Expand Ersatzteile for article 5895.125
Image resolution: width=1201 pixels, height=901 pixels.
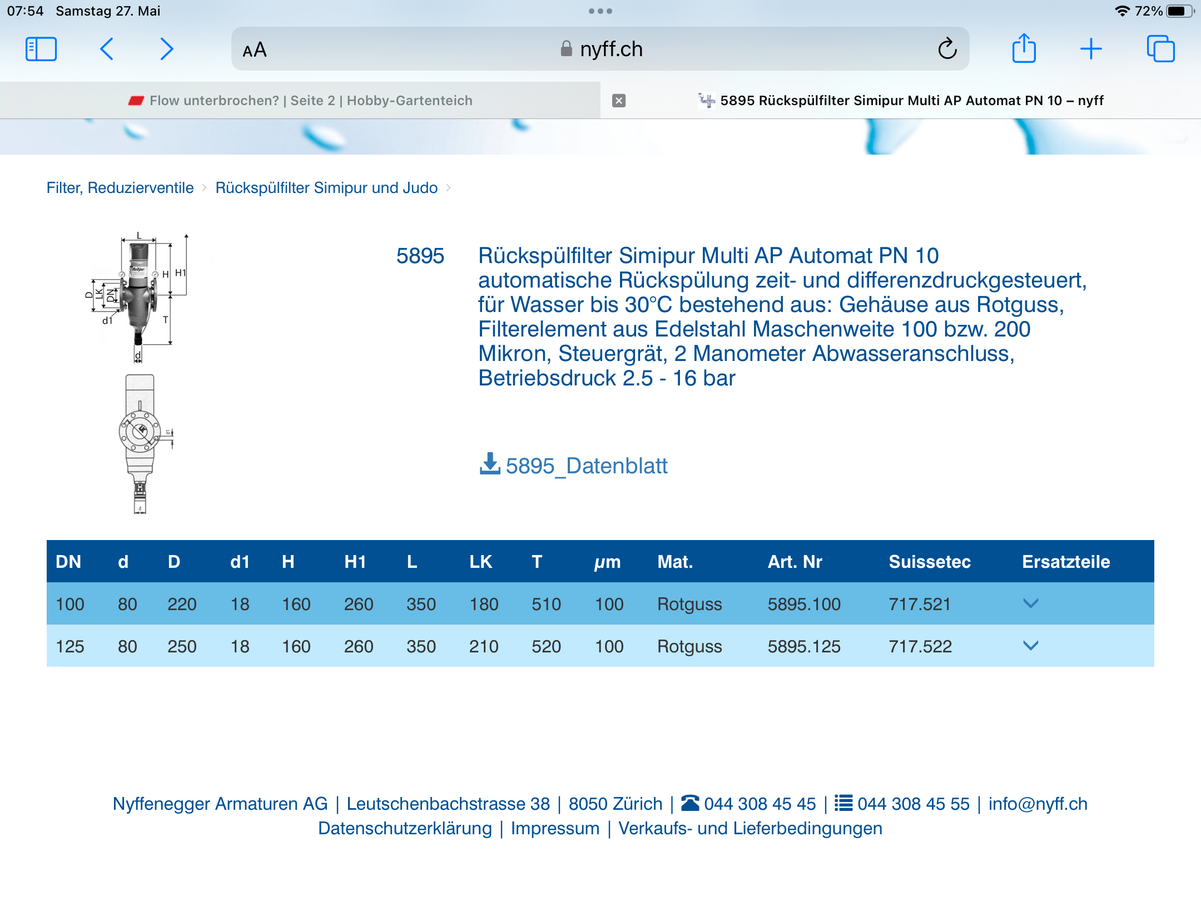click(1031, 645)
